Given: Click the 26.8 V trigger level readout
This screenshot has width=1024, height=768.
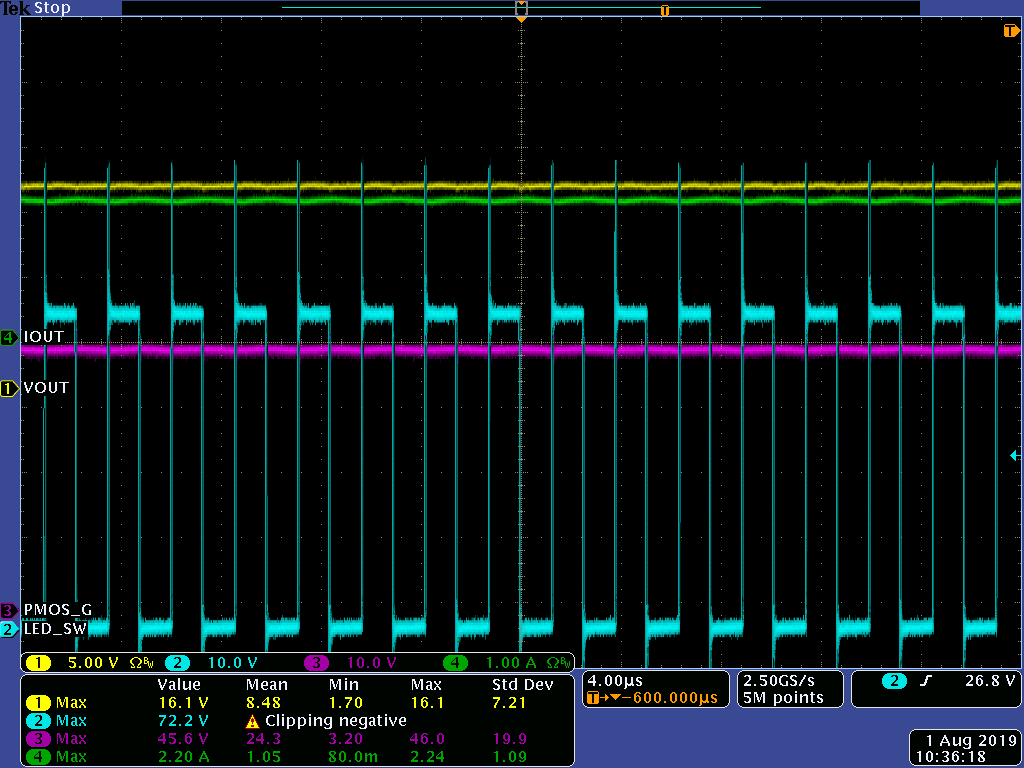Looking at the screenshot, I should tap(990, 681).
